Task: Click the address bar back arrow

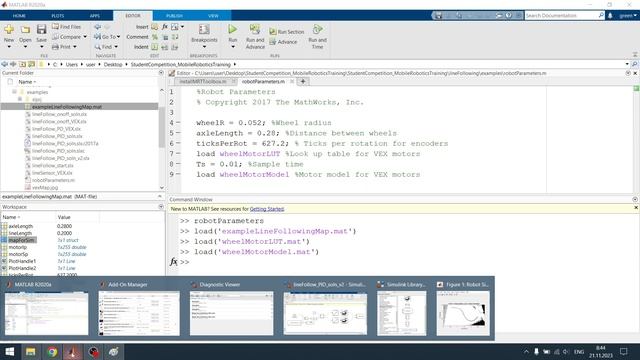Action: pos(4,64)
